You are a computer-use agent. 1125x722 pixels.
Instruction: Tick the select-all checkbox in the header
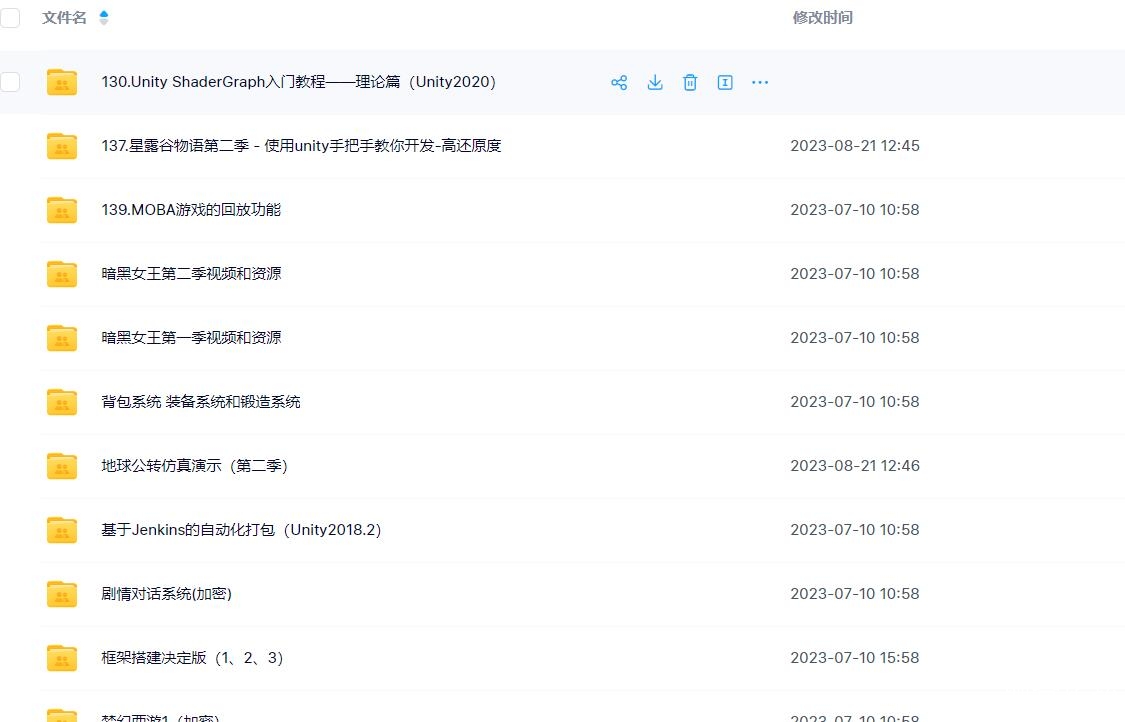pos(10,17)
